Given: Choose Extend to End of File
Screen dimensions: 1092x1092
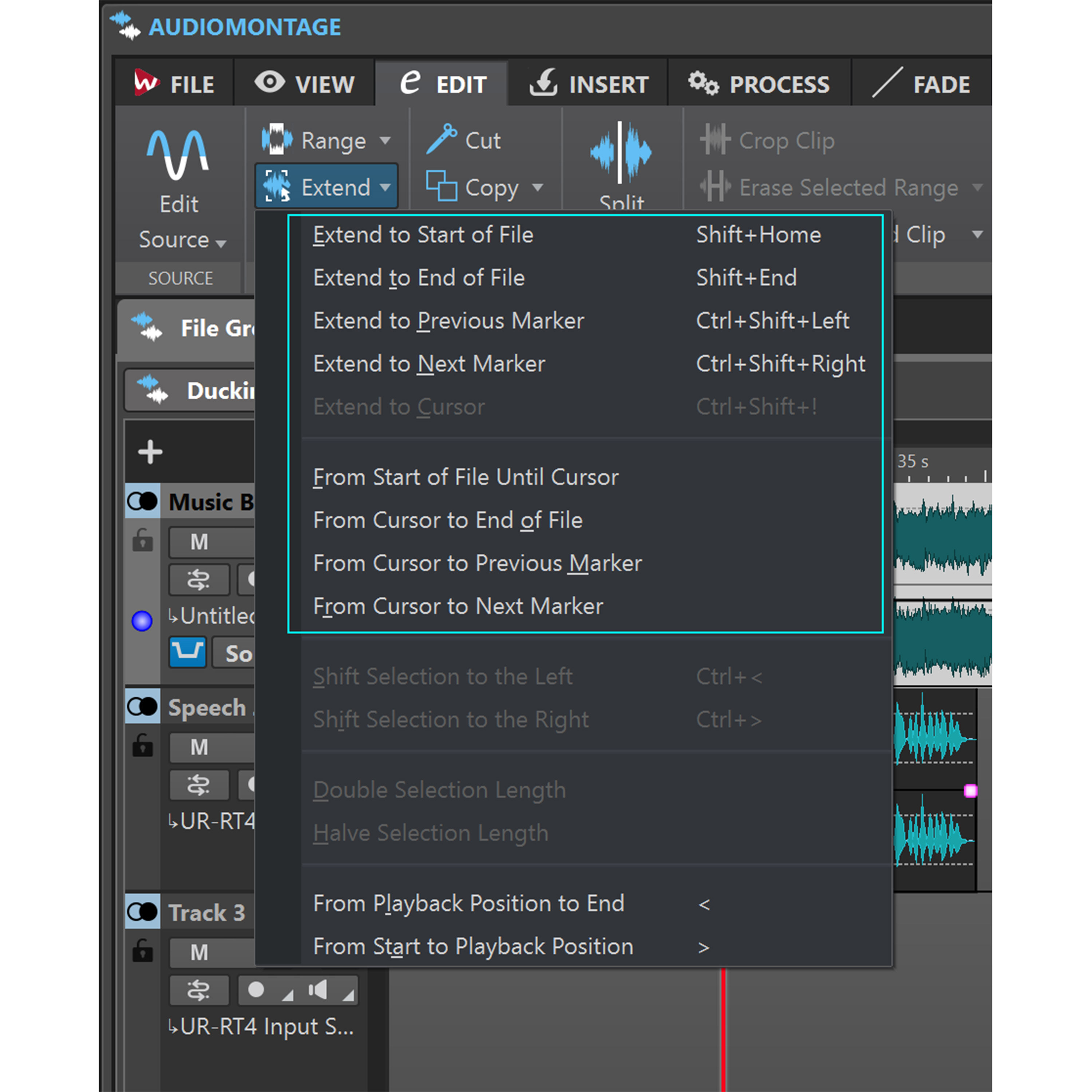Looking at the screenshot, I should [418, 277].
